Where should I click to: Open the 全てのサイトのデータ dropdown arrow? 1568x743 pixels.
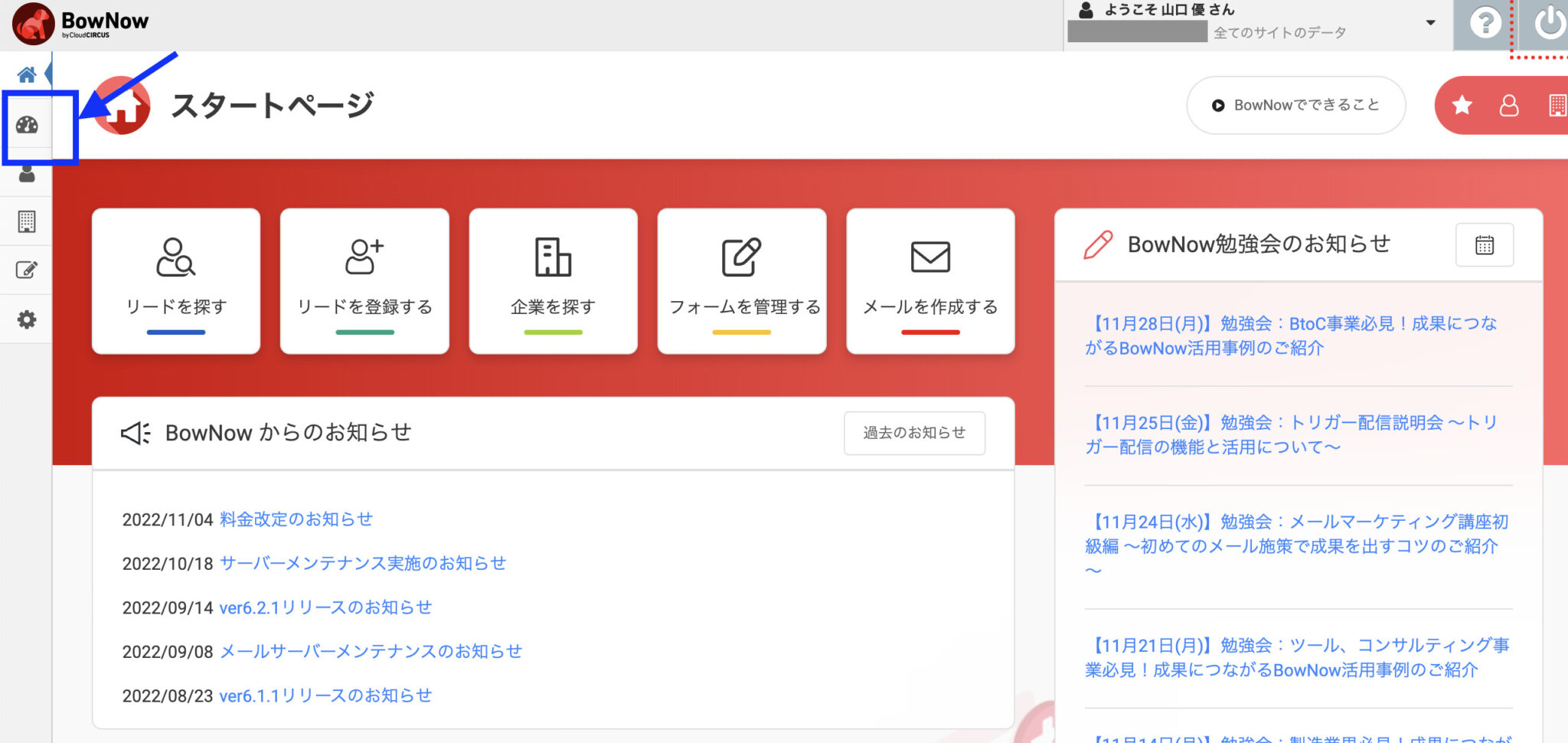click(x=1429, y=23)
